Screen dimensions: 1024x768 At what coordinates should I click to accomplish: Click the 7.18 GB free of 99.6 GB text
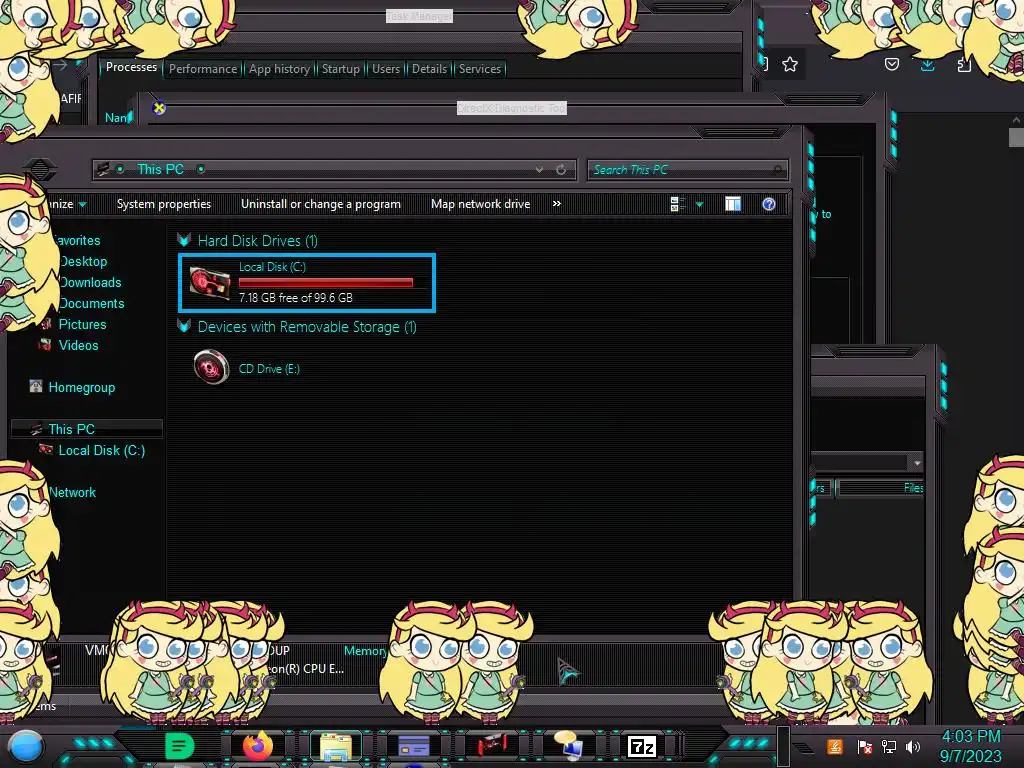coord(296,298)
